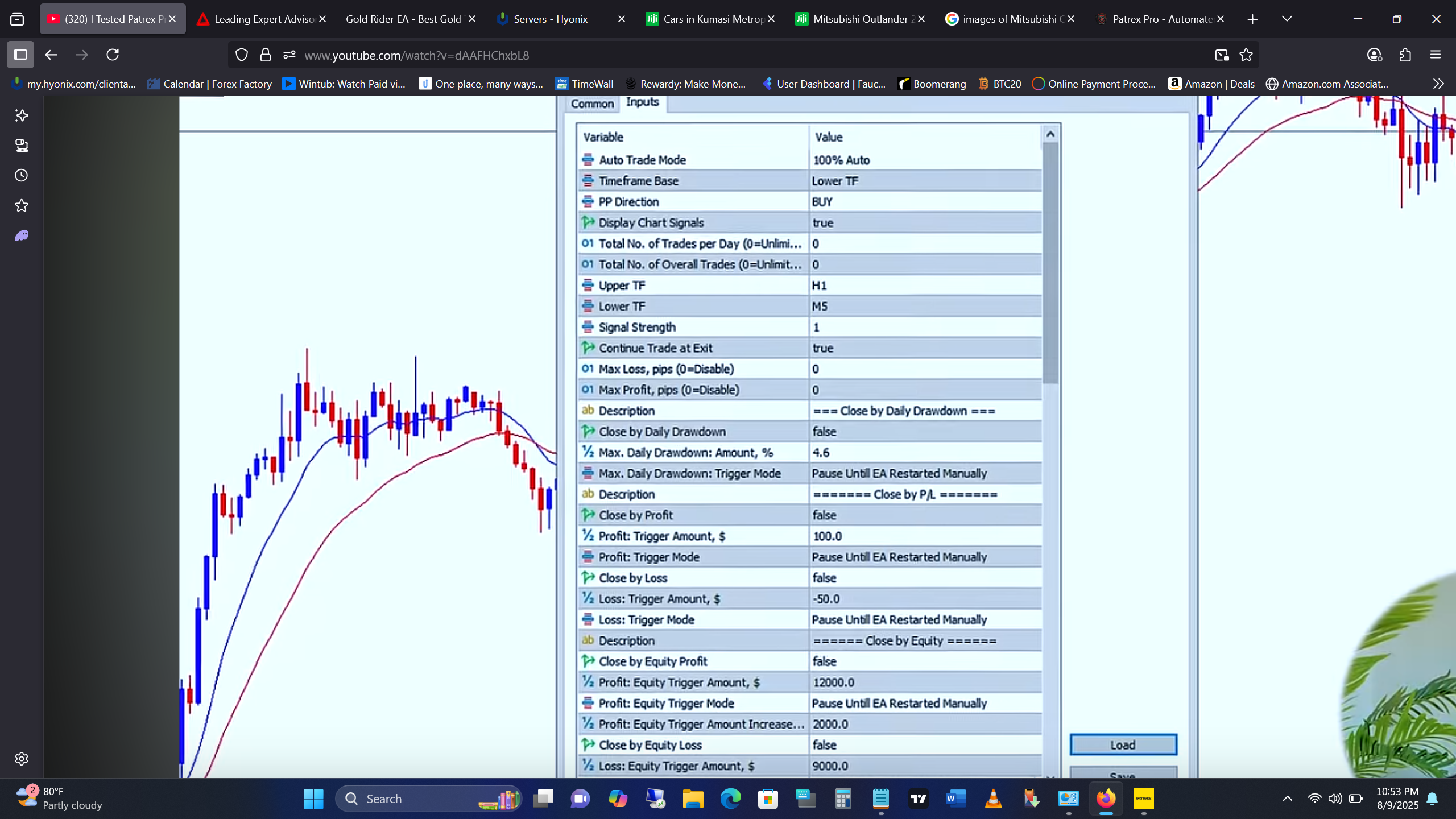Launch VLC from the taskbar
The height and width of the screenshot is (819, 1456).
[994, 799]
